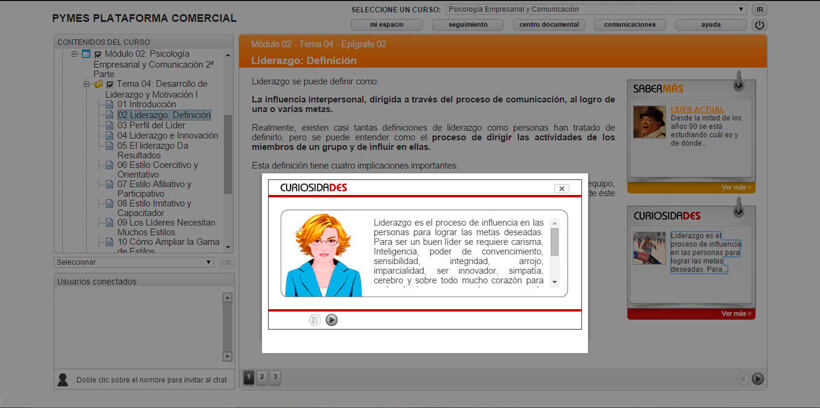Open 09 Los Líderes Necesitan Muchos Estilos
Image resolution: width=820 pixels, height=408 pixels.
point(166,228)
